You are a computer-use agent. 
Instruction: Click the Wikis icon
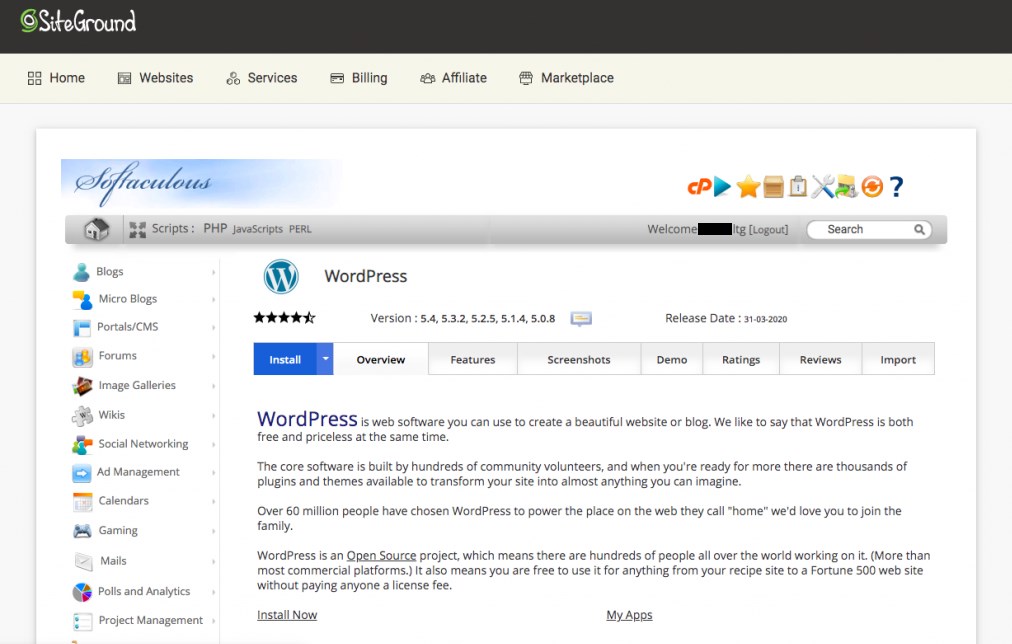point(82,416)
